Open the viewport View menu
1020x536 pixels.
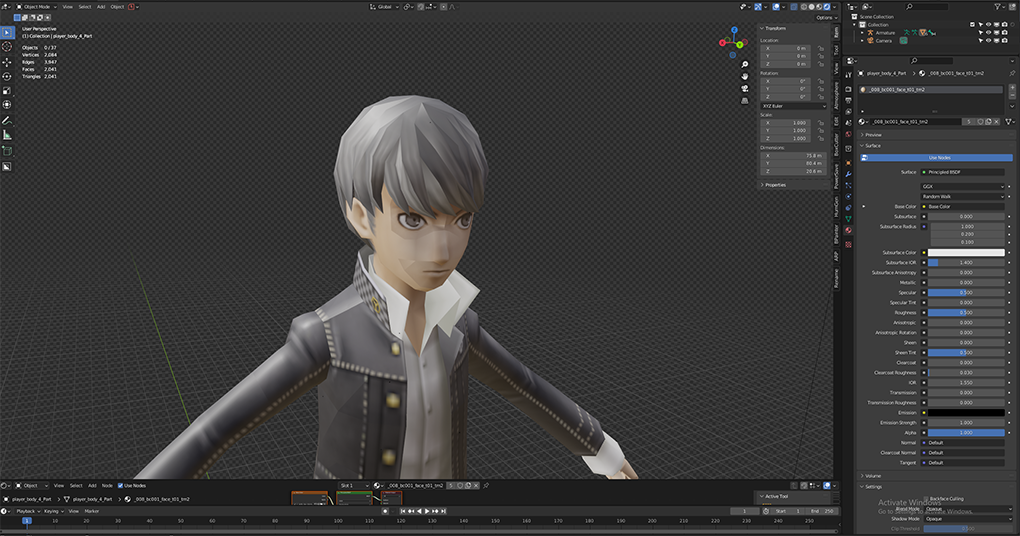click(68, 7)
